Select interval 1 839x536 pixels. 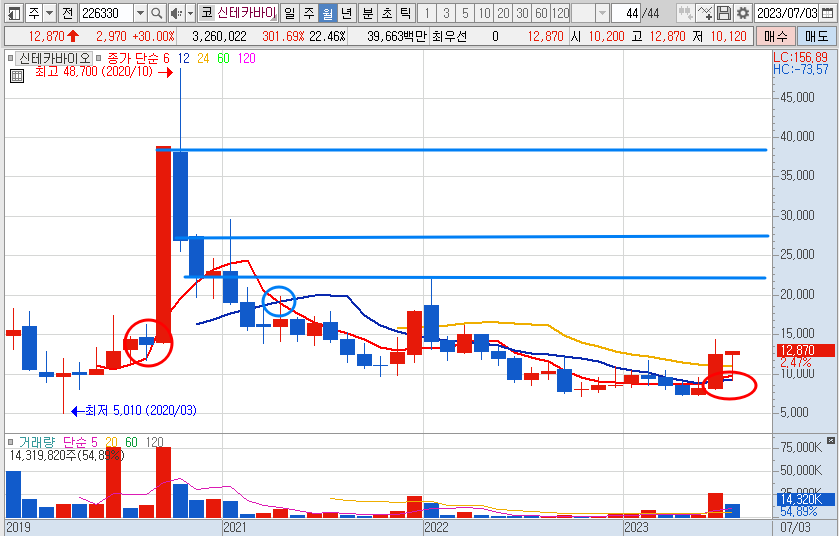click(x=427, y=13)
